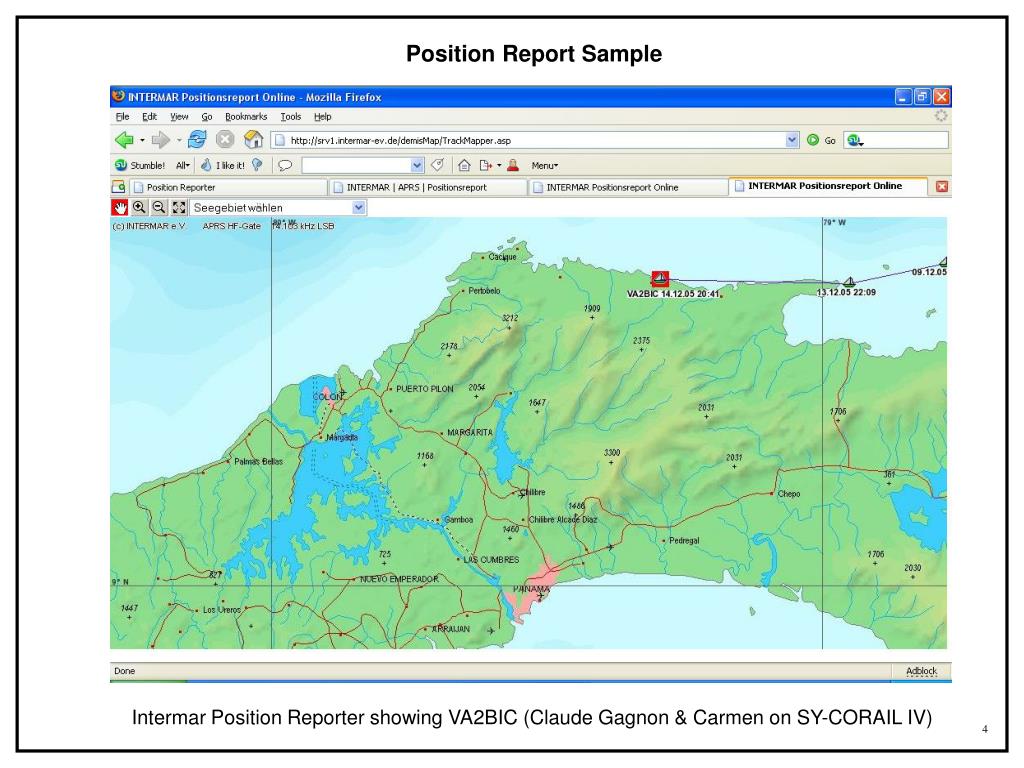Click the Gamboa label on the map
The width and height of the screenshot is (1024, 768).
(x=458, y=520)
